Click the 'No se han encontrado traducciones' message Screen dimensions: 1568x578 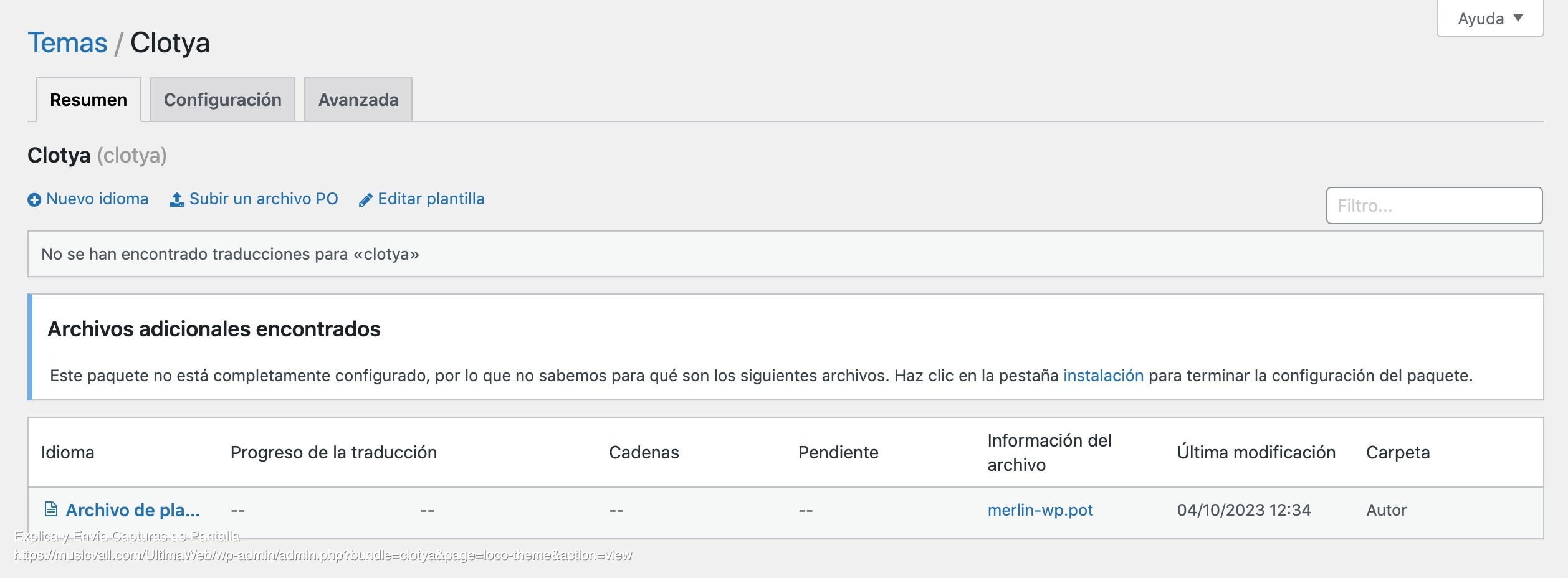pyautogui.click(x=230, y=254)
